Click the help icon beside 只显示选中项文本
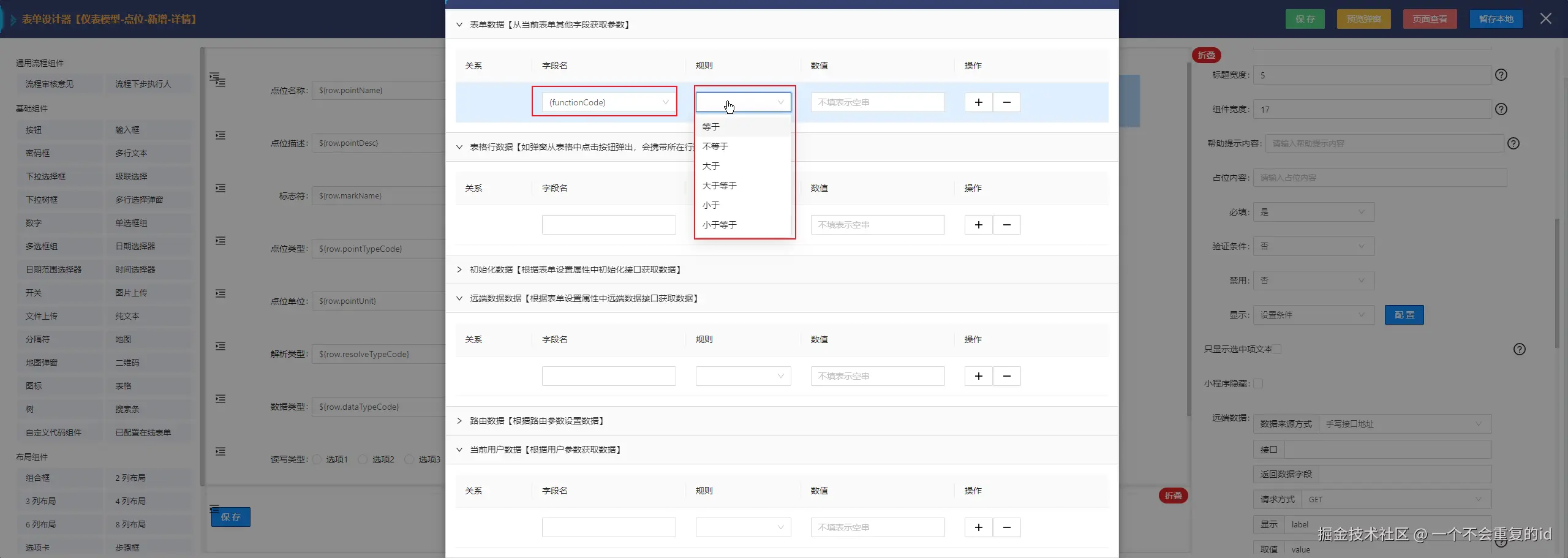The width and height of the screenshot is (1568, 558). [x=1520, y=349]
